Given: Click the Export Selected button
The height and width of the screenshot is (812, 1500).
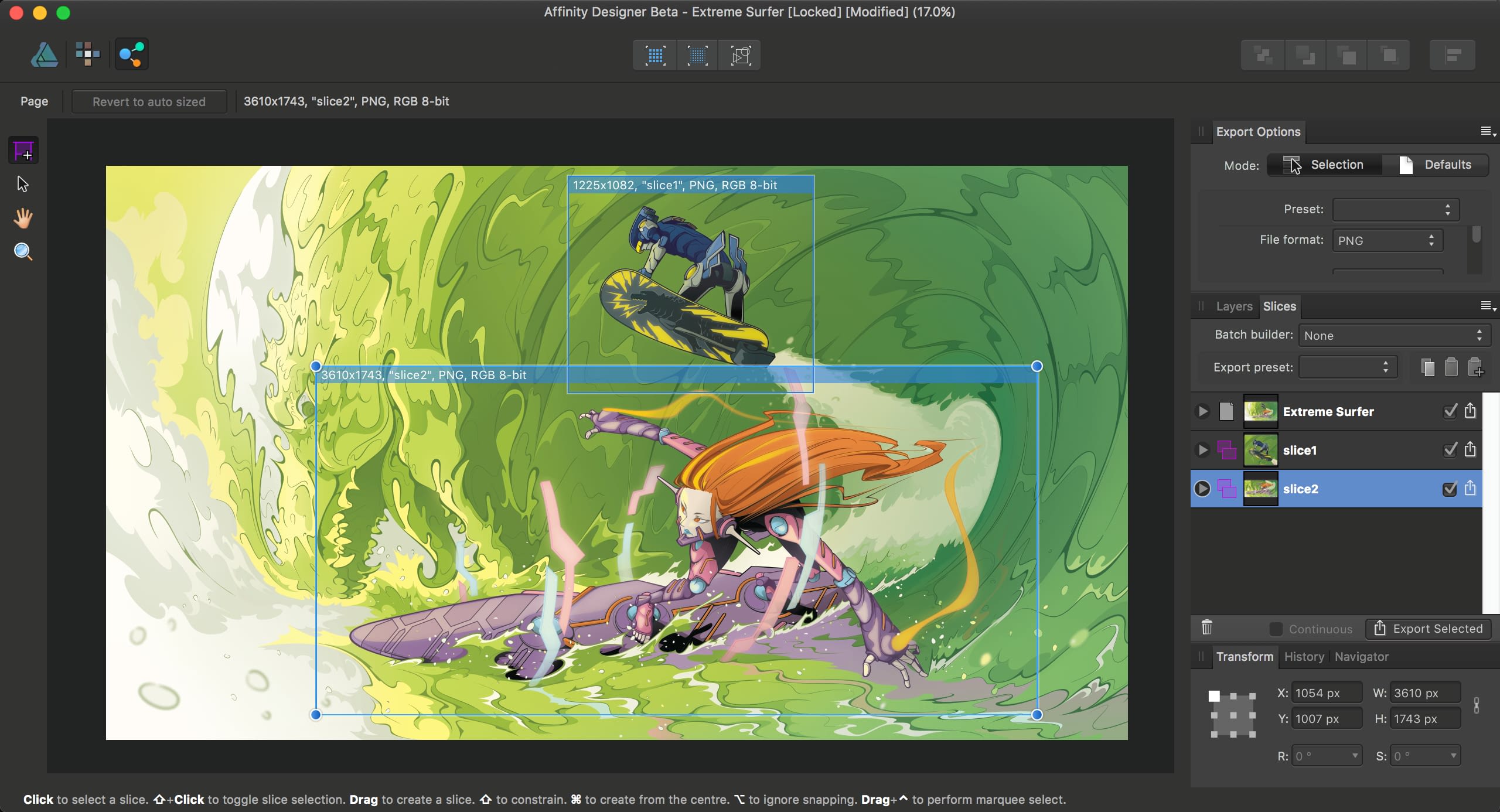Looking at the screenshot, I should (x=1429, y=629).
